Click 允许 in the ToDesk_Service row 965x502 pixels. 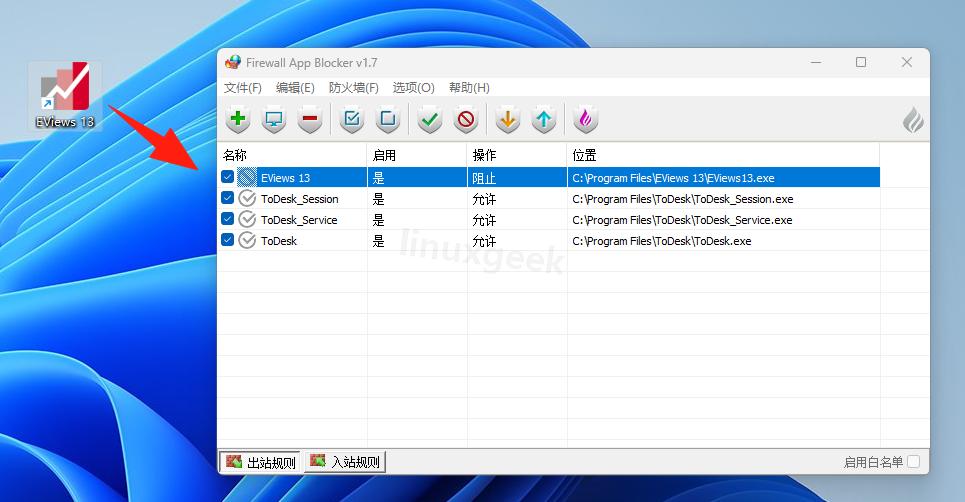(484, 220)
